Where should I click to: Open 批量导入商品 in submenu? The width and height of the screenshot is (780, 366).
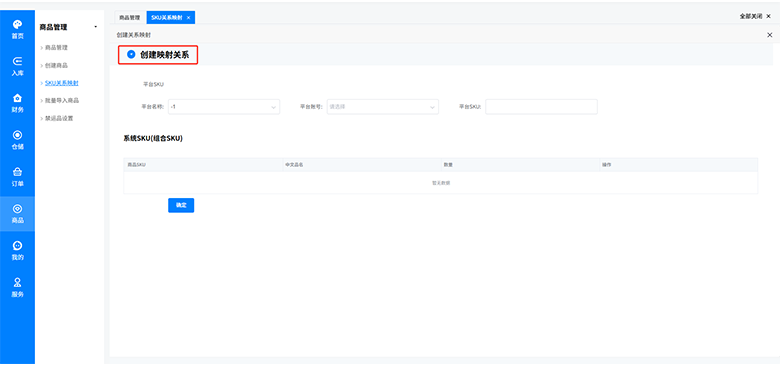62,100
